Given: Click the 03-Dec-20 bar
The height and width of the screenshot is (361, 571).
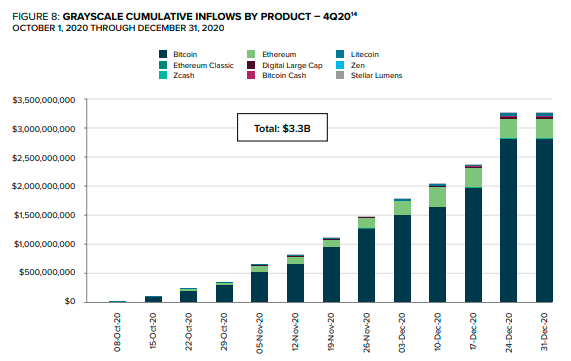Looking at the screenshot, I should [402, 250].
